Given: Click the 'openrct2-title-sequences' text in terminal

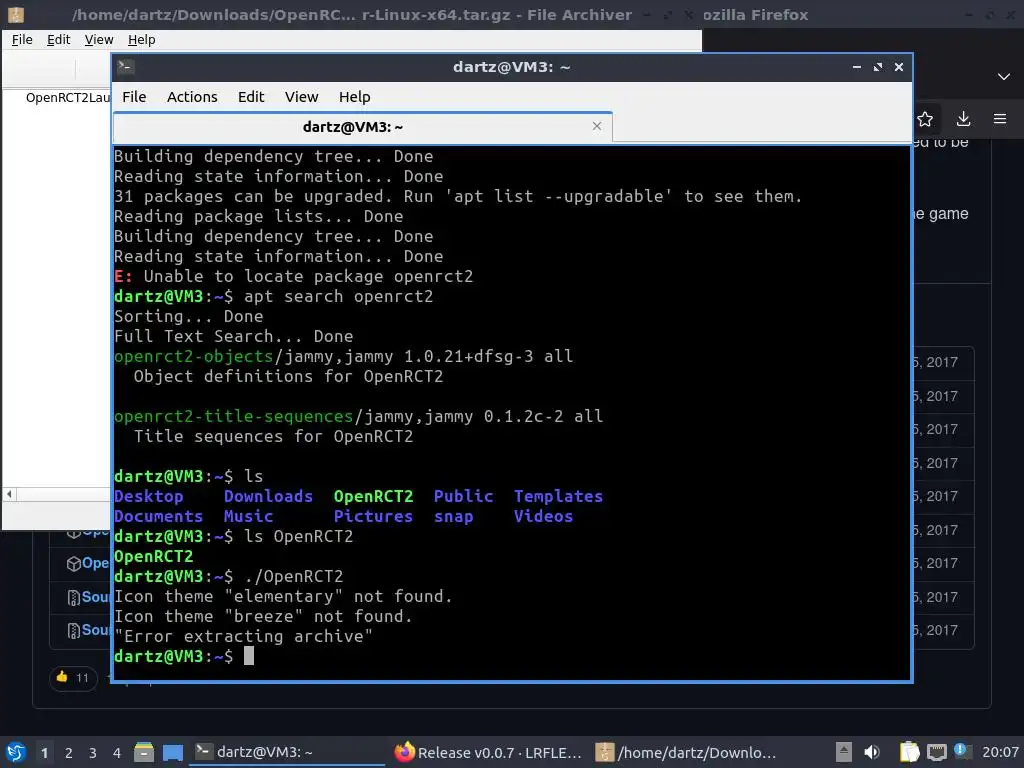Looking at the screenshot, I should (233, 417).
